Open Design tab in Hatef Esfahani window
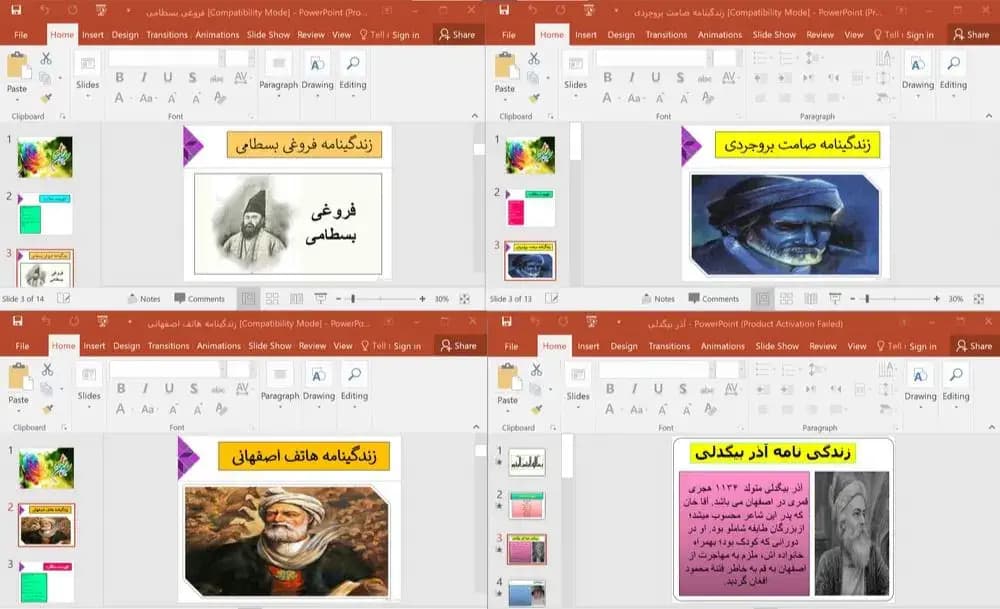Screen dimensions: 1000x609 (126, 346)
